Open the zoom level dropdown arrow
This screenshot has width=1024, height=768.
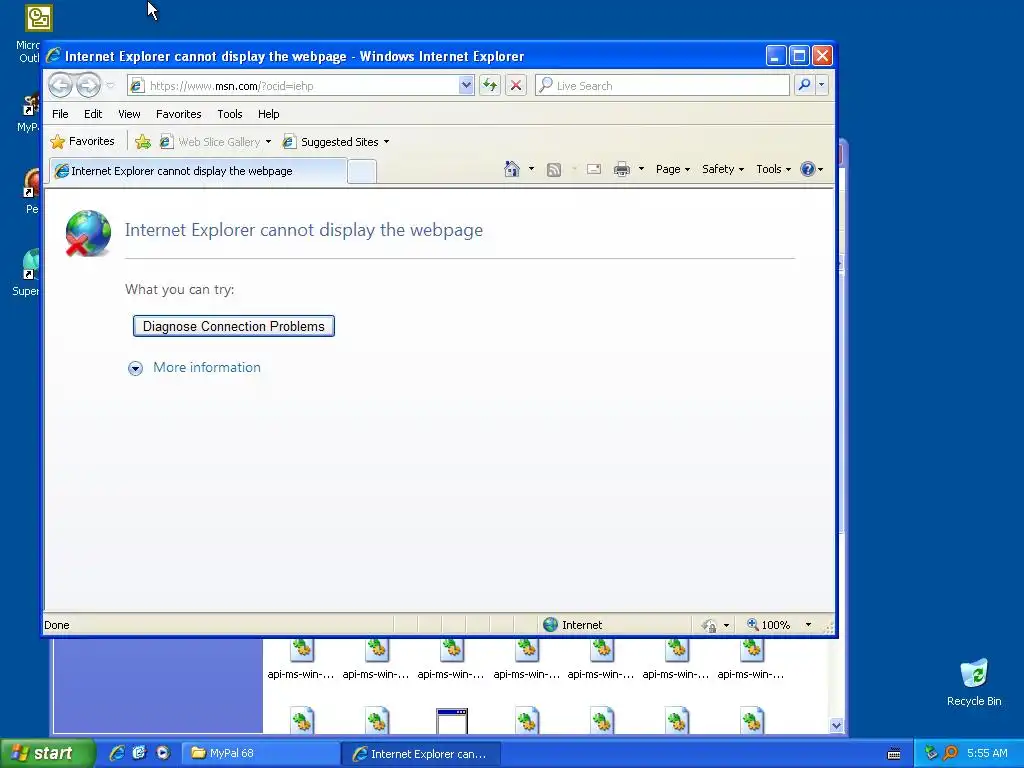[x=808, y=625]
